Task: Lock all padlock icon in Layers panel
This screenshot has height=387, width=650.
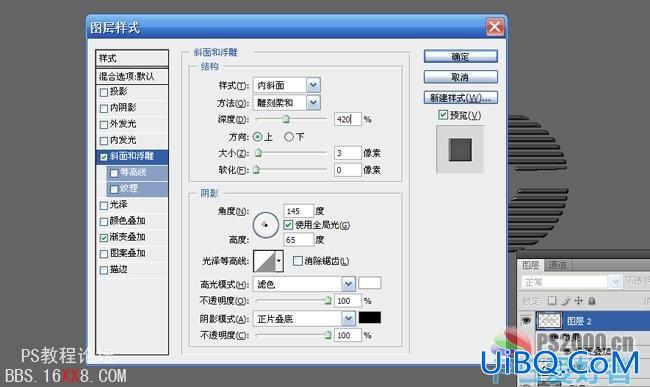Action: [592, 301]
